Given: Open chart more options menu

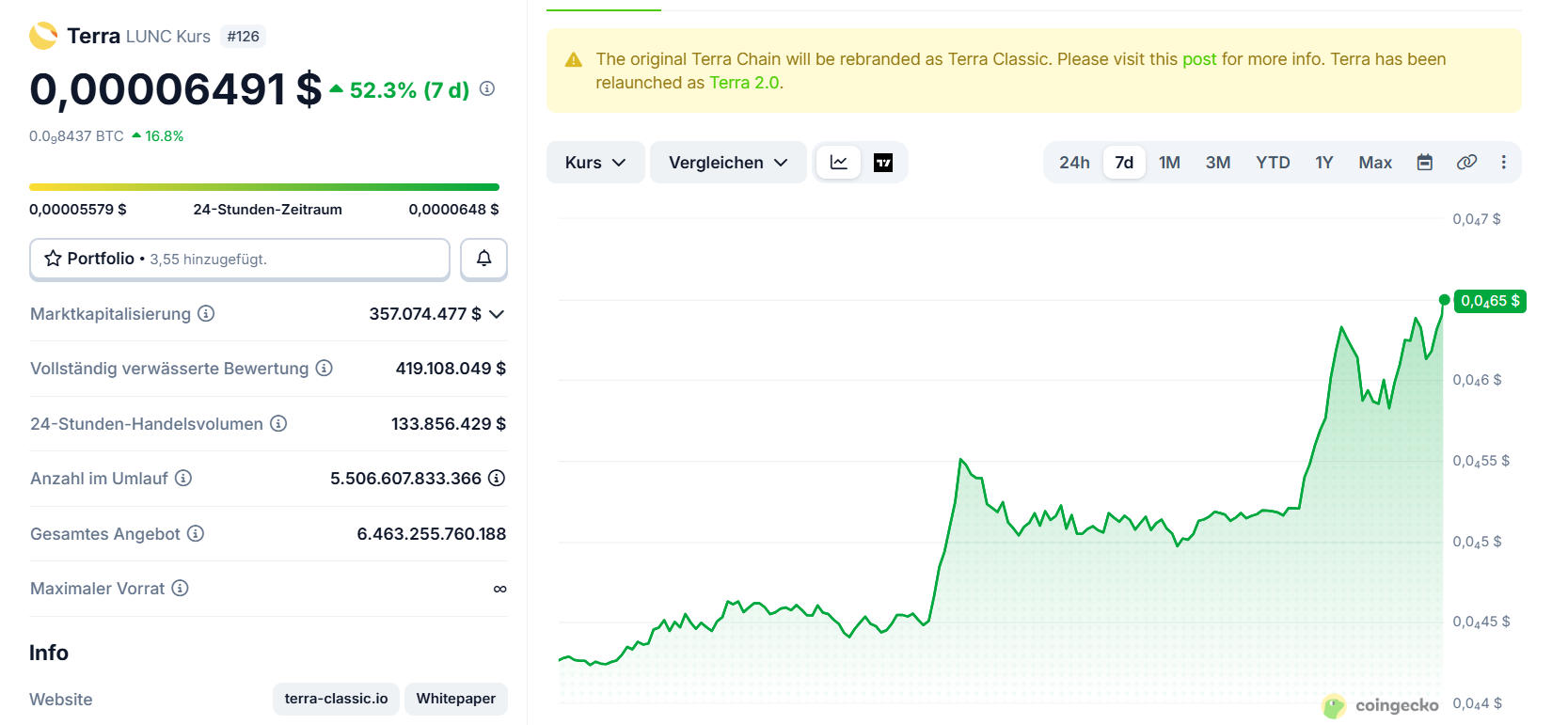Looking at the screenshot, I should 1504,163.
